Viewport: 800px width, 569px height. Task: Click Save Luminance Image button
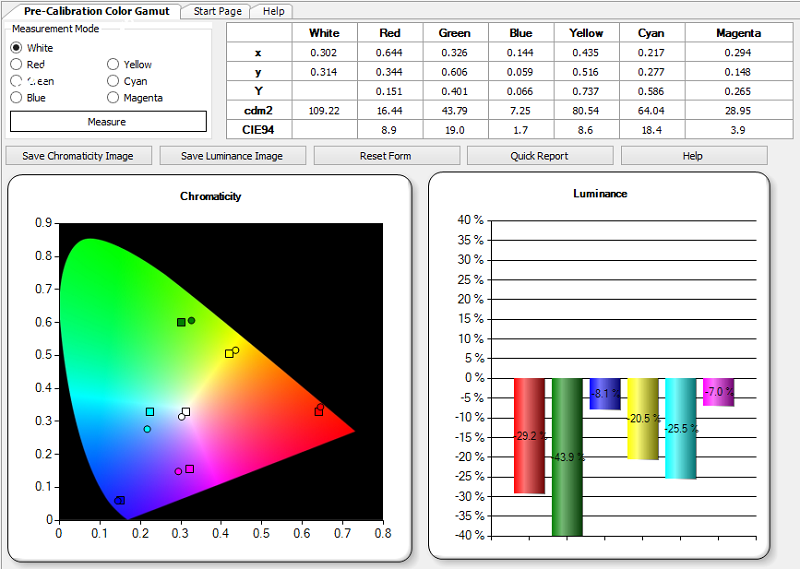point(233,156)
